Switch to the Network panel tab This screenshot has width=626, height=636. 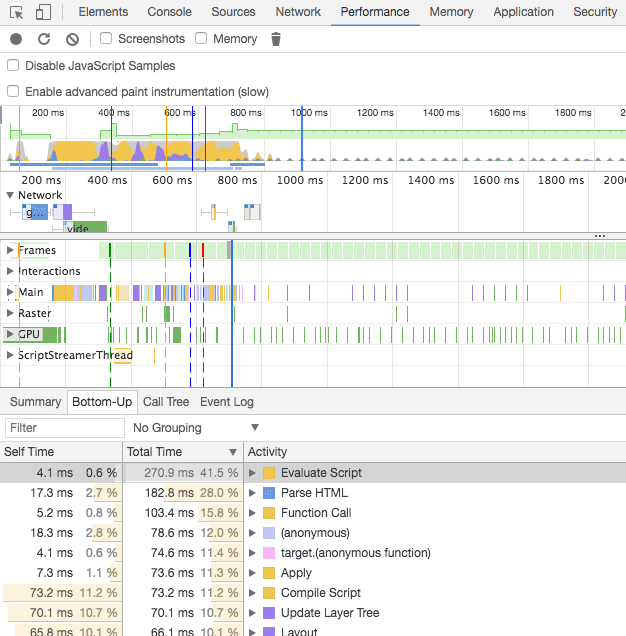[298, 12]
